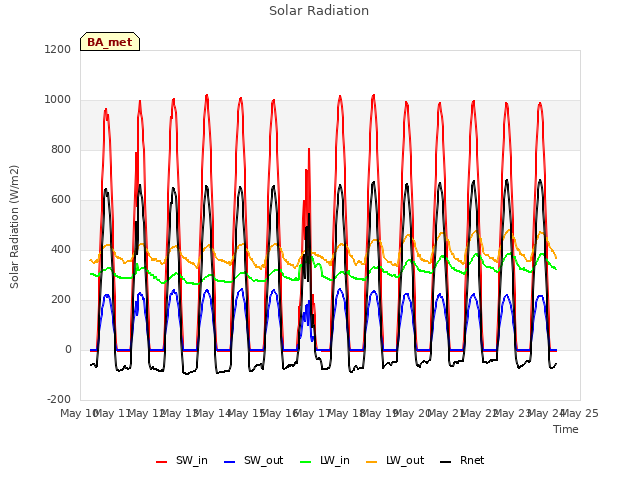
Task: Click the orange LW_out legend color marker
Action: (371, 462)
